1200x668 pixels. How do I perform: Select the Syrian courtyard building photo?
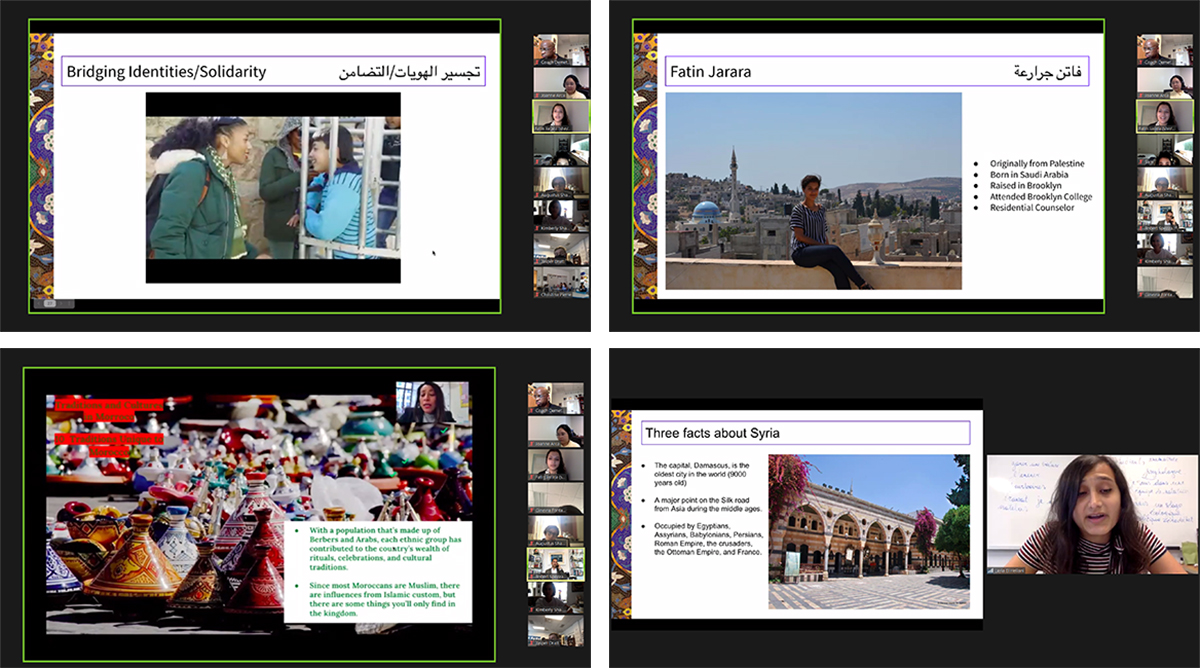pos(869,532)
